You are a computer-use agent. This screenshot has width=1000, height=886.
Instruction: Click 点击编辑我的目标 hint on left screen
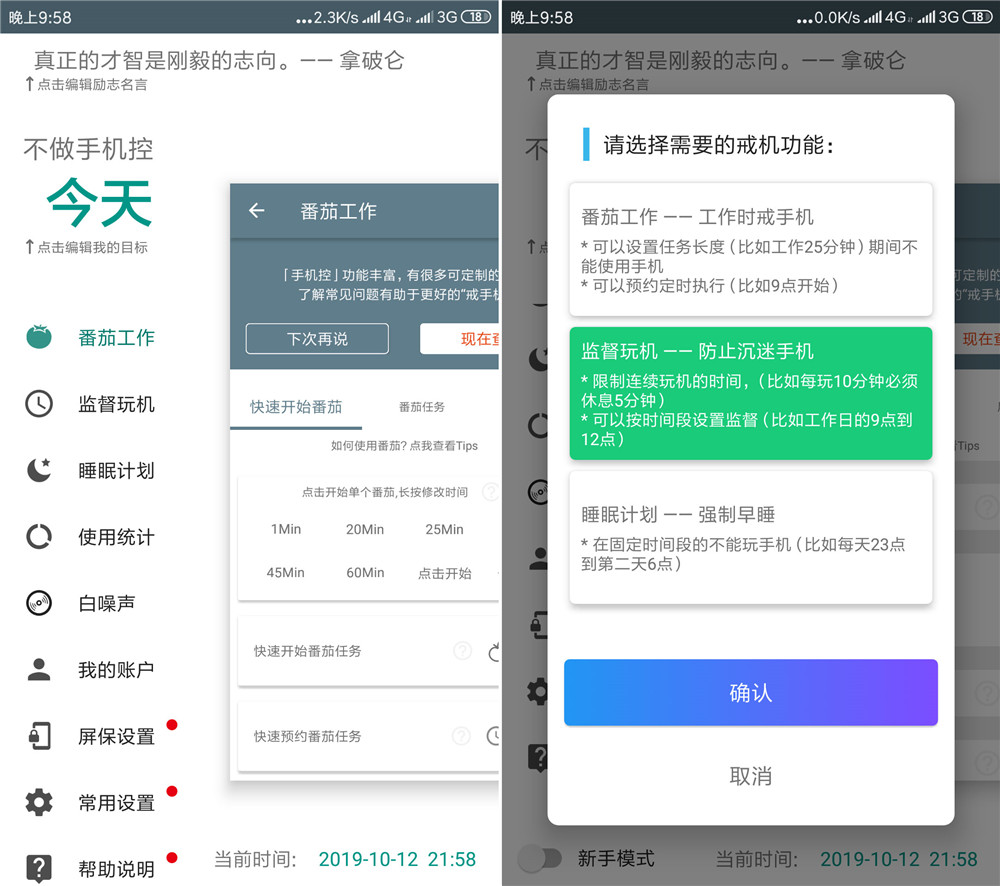coord(86,247)
